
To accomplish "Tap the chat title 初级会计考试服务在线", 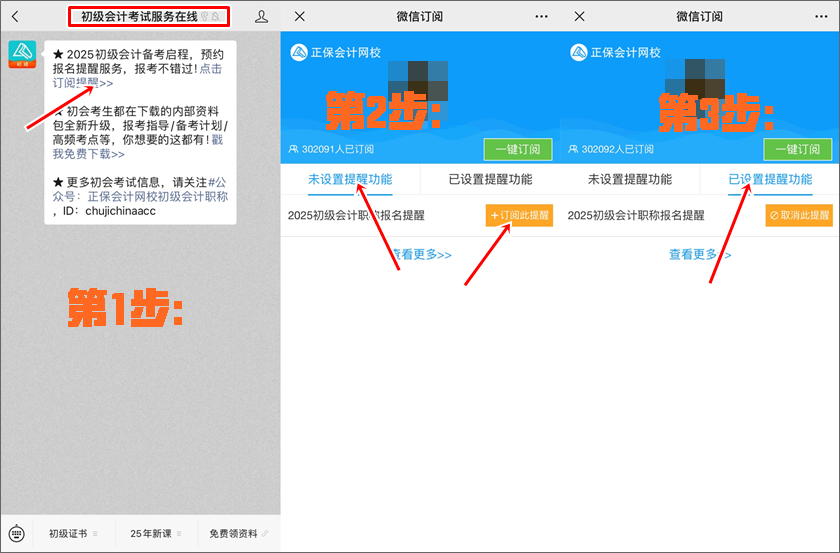I will (139, 17).
